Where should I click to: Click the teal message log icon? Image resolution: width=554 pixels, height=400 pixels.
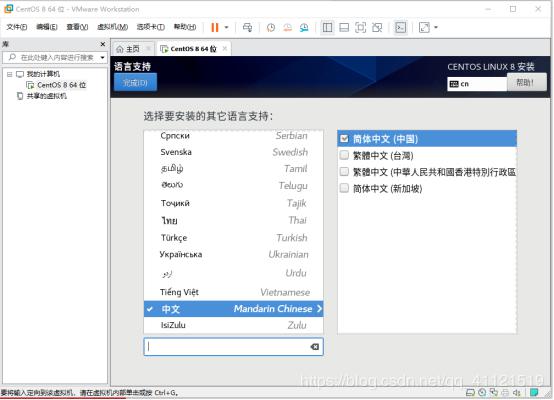[534, 392]
